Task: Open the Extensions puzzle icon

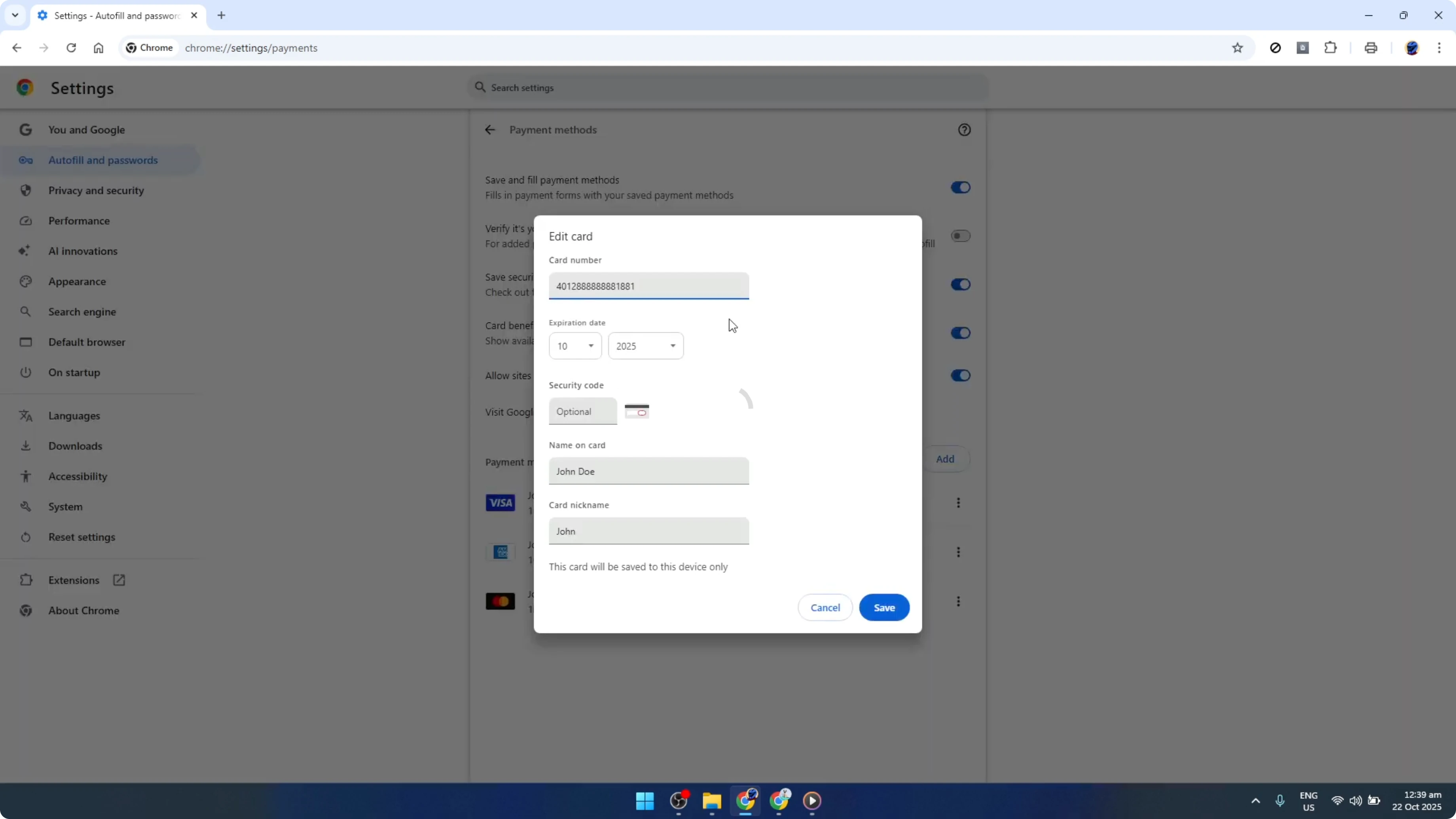Action: pyautogui.click(x=1331, y=47)
